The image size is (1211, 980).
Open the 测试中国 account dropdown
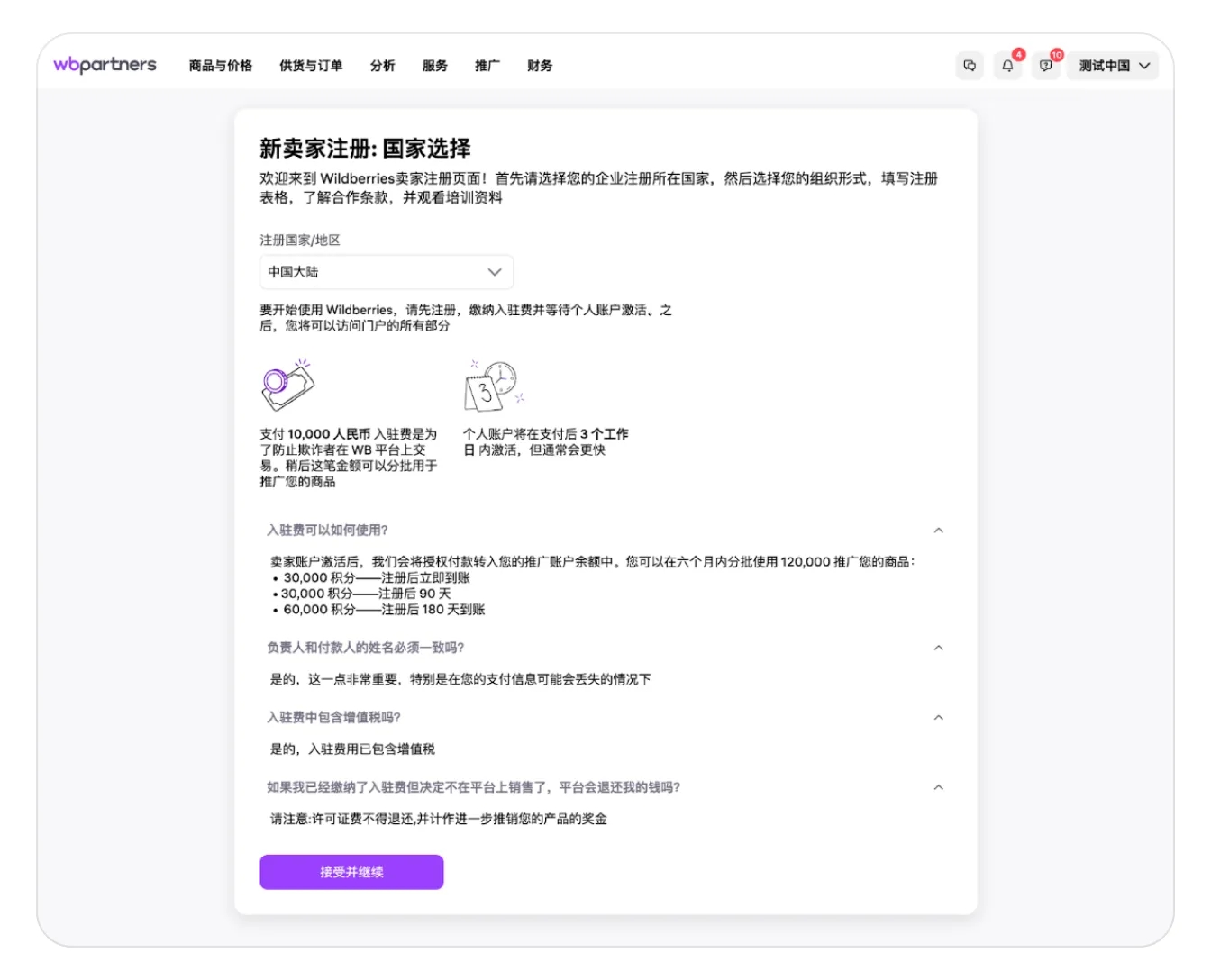(1113, 66)
